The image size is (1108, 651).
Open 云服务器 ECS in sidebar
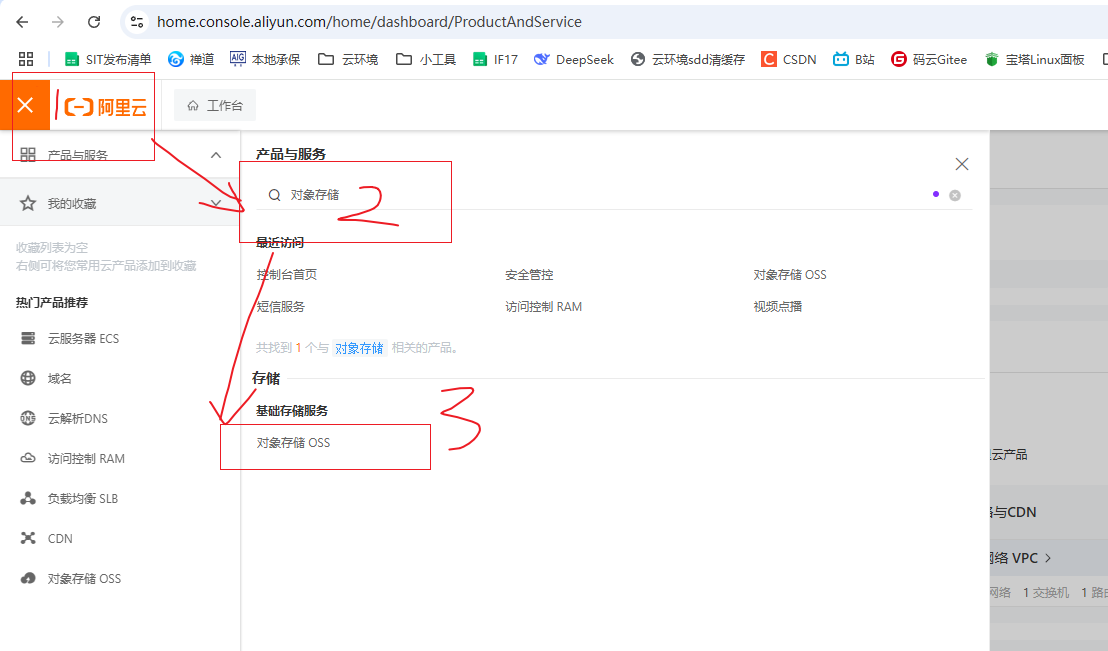83,339
